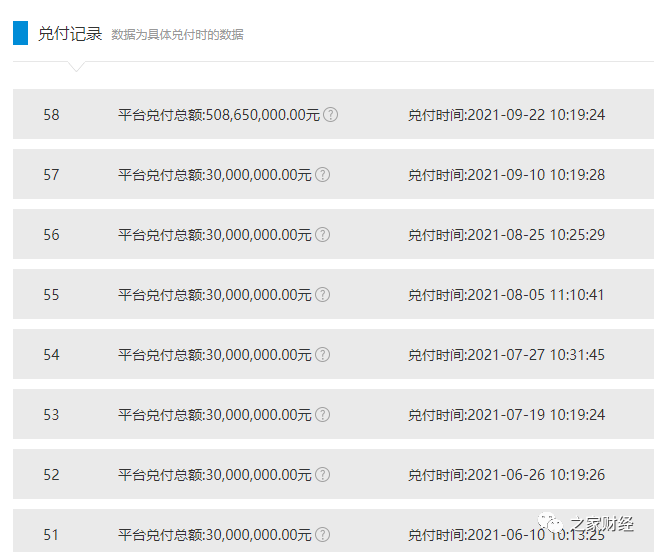Click subtitle 数据为具体兑付时的数据

pos(177,35)
